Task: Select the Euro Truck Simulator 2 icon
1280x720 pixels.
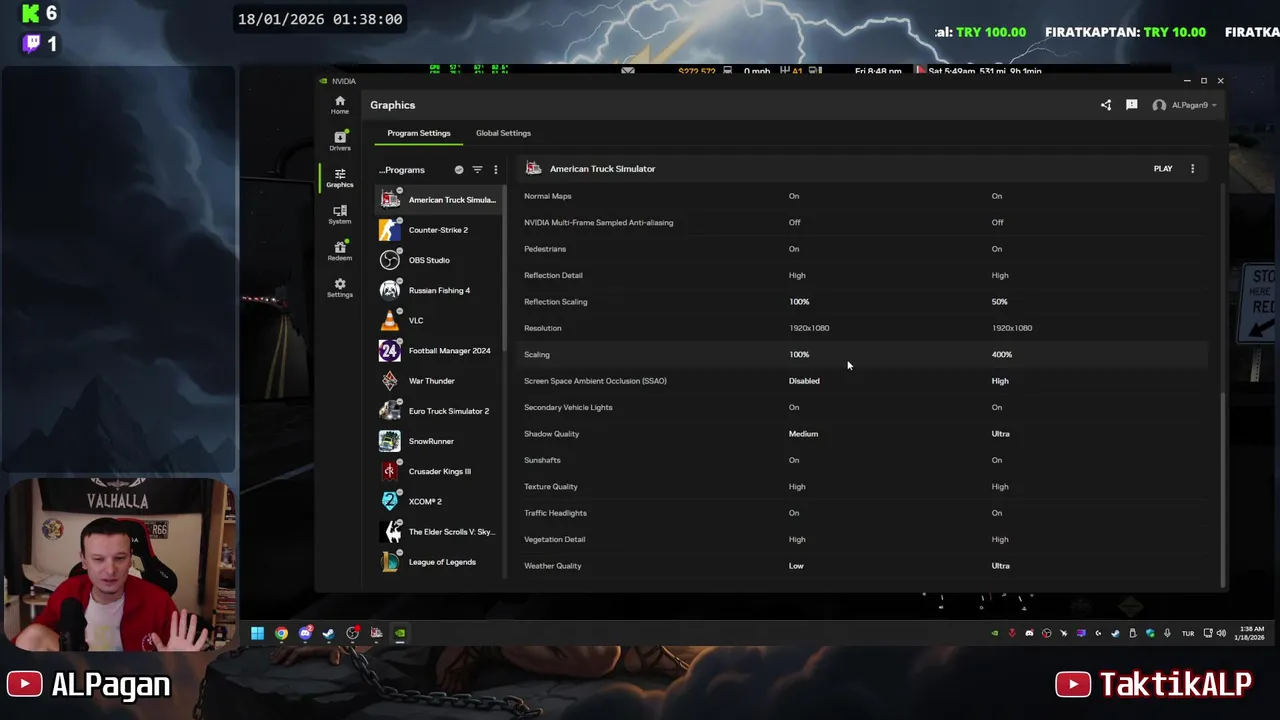Action: pos(389,411)
